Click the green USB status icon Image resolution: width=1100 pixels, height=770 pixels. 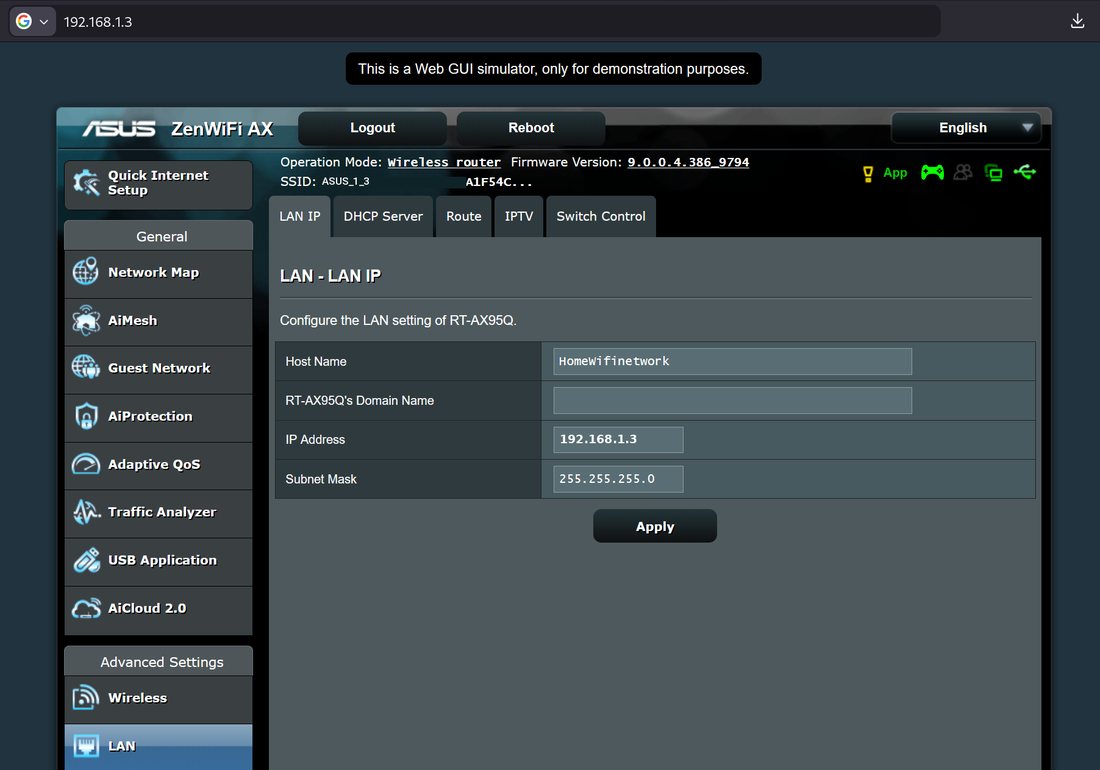pyautogui.click(x=1025, y=172)
